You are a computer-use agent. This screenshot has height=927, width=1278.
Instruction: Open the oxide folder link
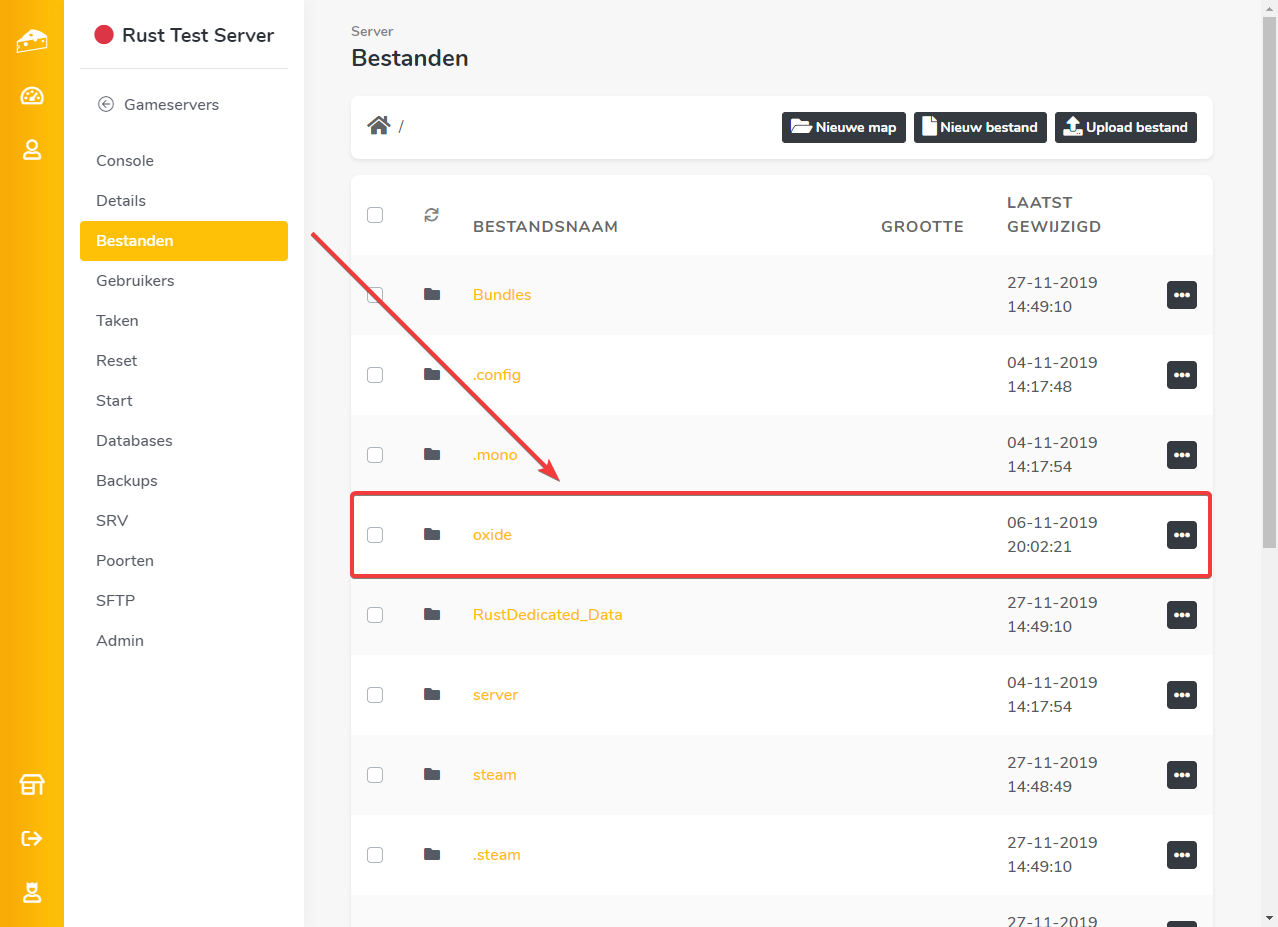492,535
